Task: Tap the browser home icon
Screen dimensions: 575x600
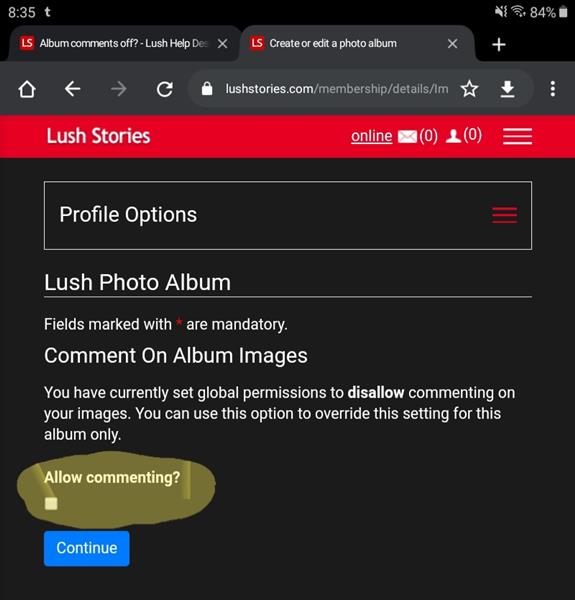Action: 27,89
